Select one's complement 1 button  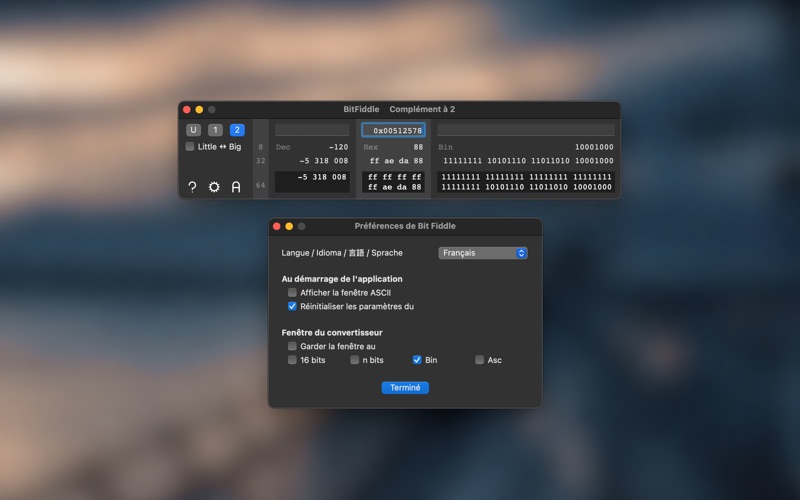pos(215,130)
